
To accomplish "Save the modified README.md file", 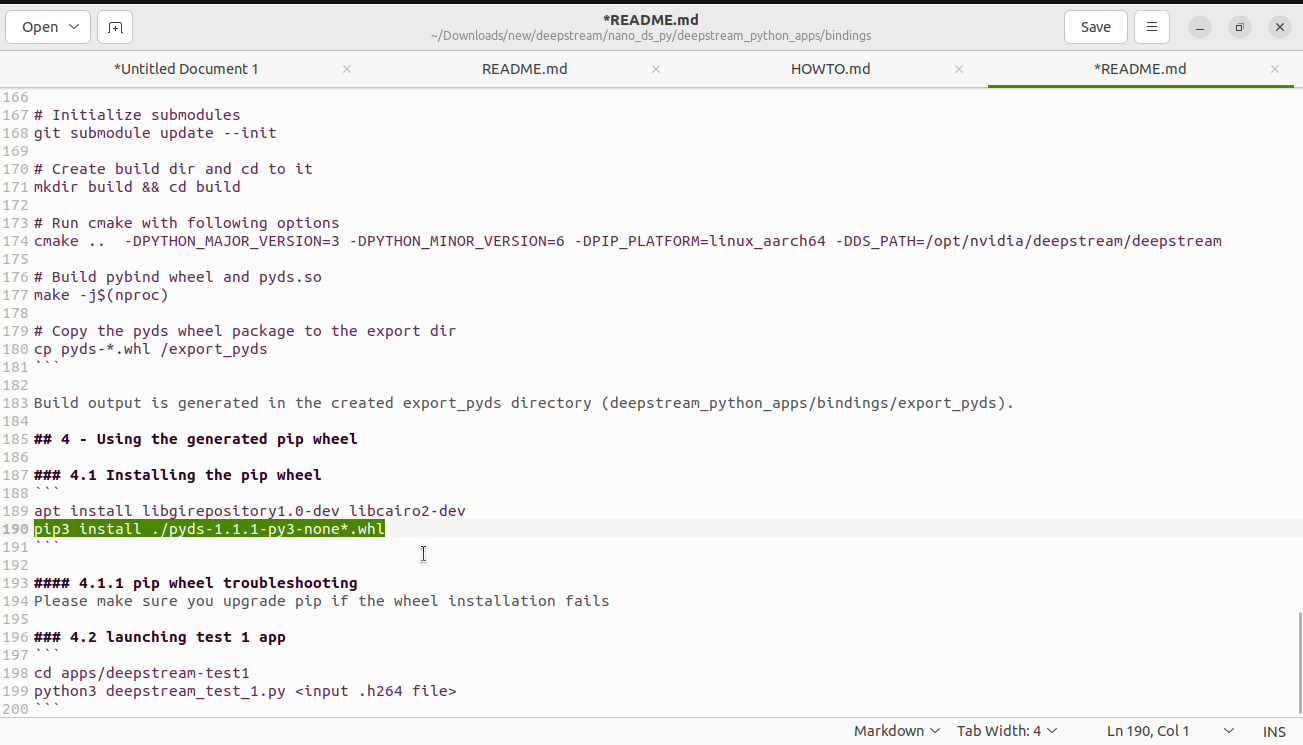I will click(1095, 27).
